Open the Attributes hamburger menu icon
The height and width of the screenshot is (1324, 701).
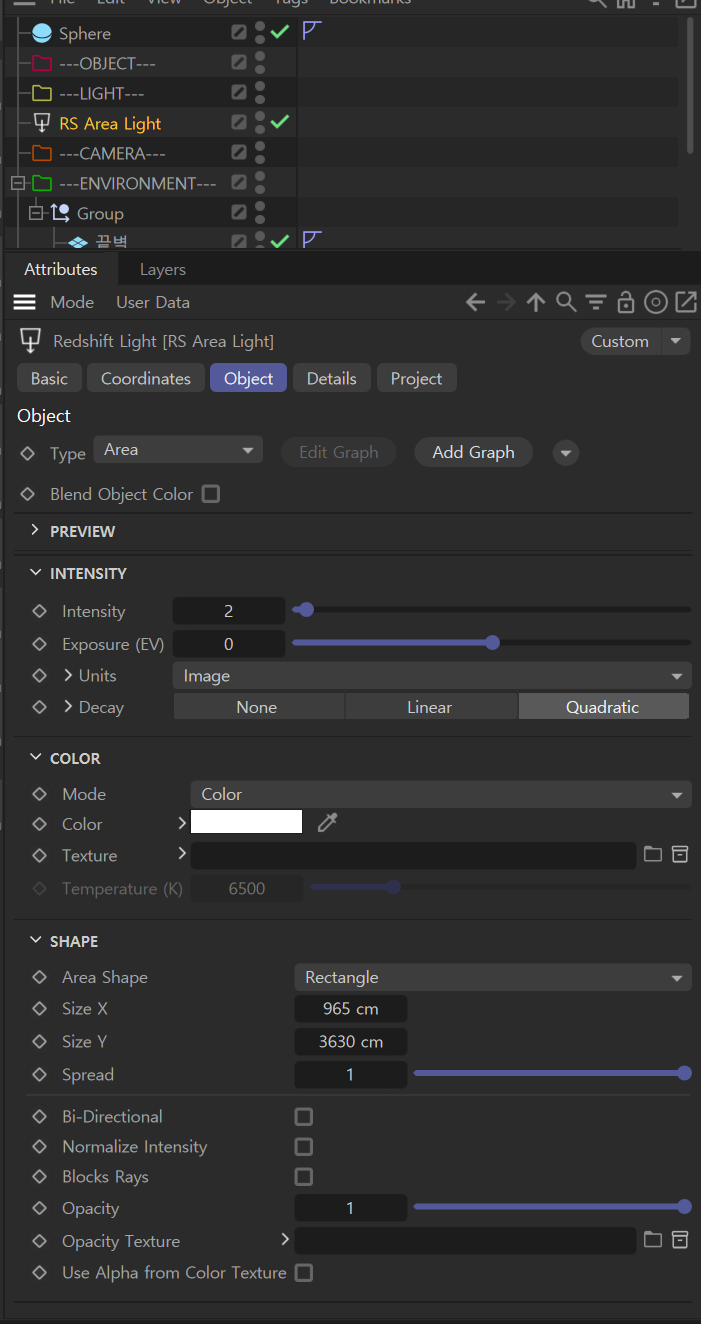click(x=25, y=302)
